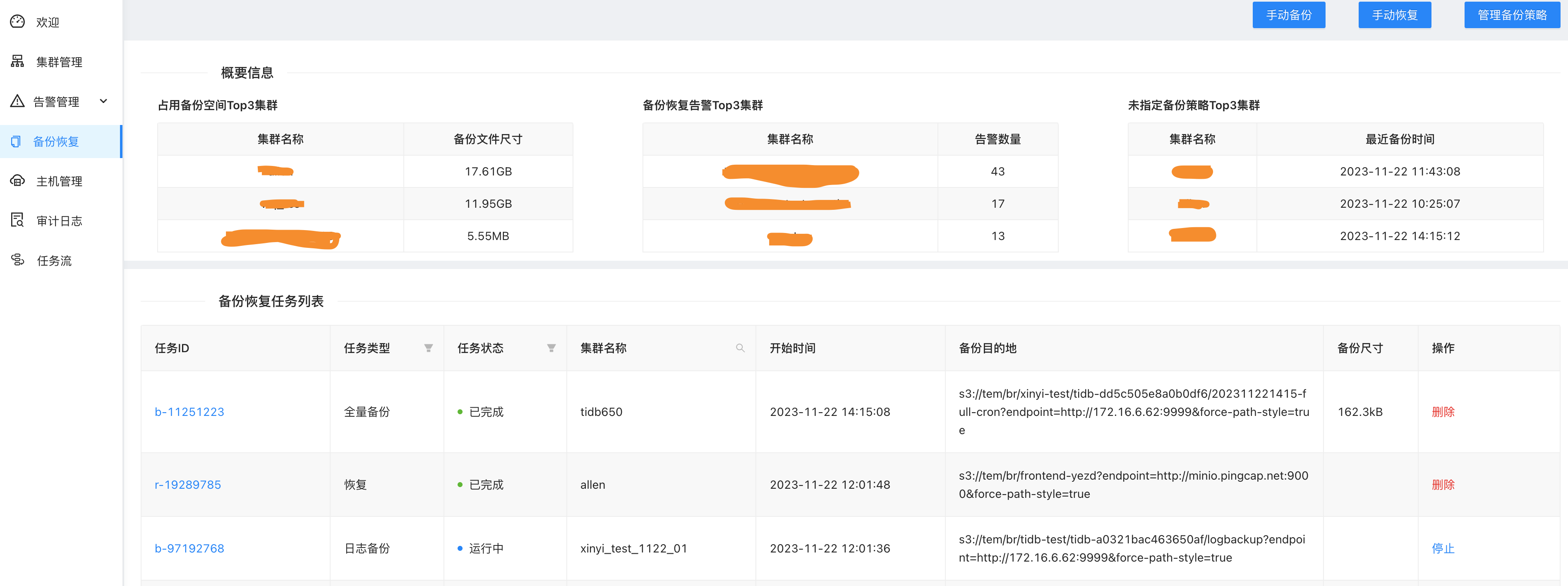This screenshot has height=586, width=1568.
Task: Open task link b-97192768
Action: (x=189, y=548)
